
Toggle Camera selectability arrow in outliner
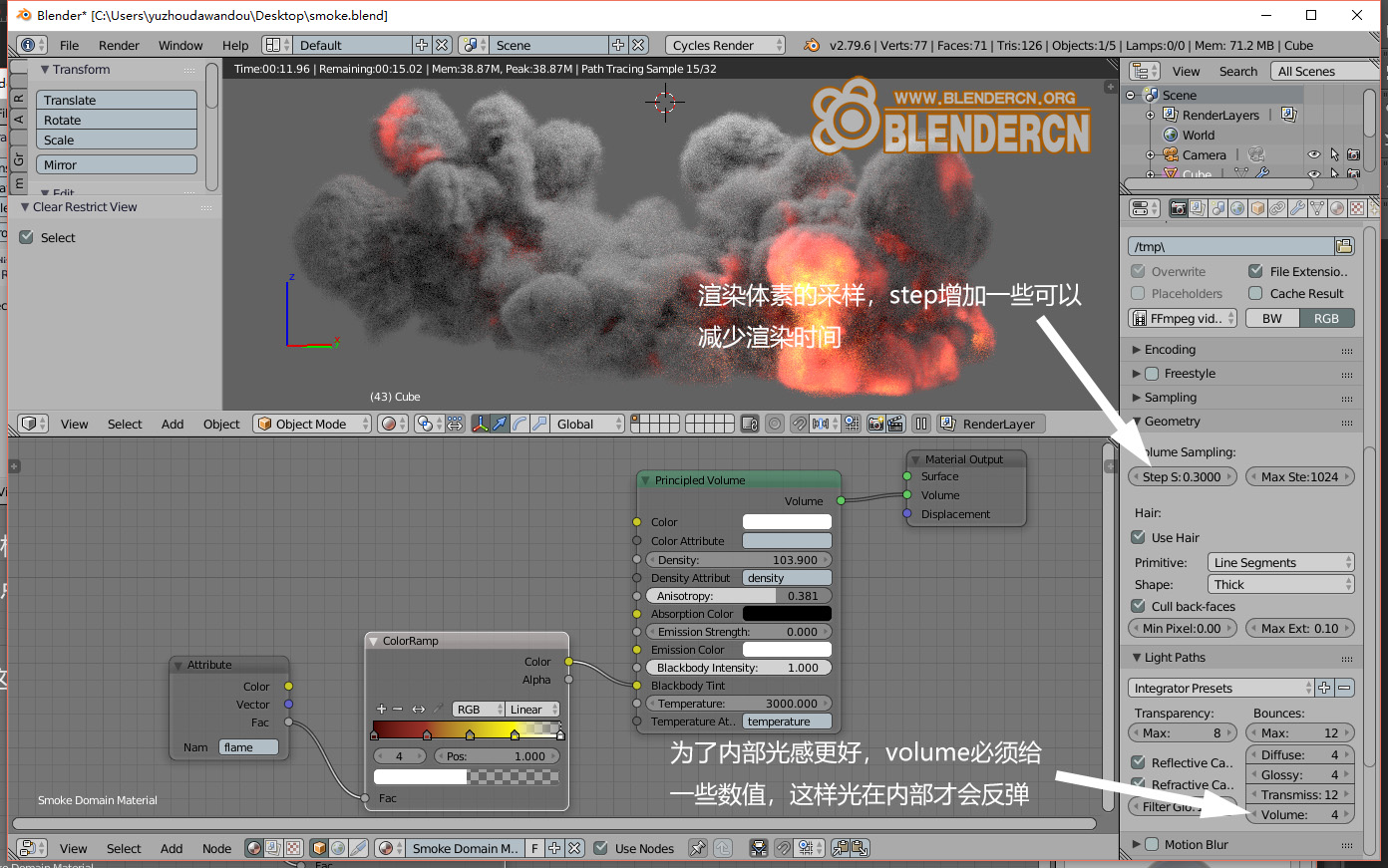click(x=1334, y=154)
